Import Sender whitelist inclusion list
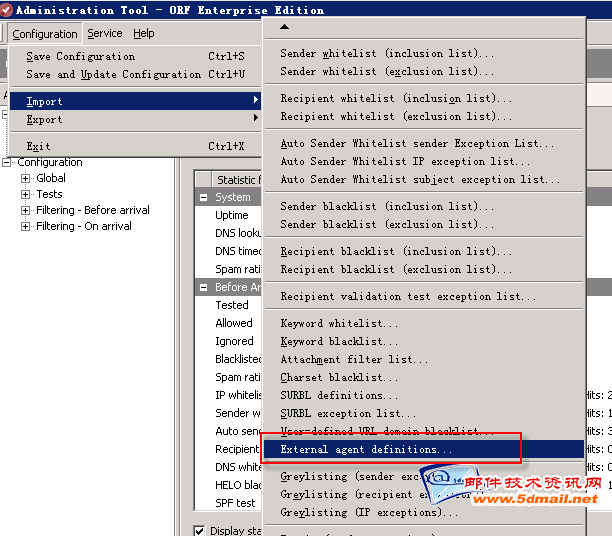 pyautogui.click(x=424, y=53)
